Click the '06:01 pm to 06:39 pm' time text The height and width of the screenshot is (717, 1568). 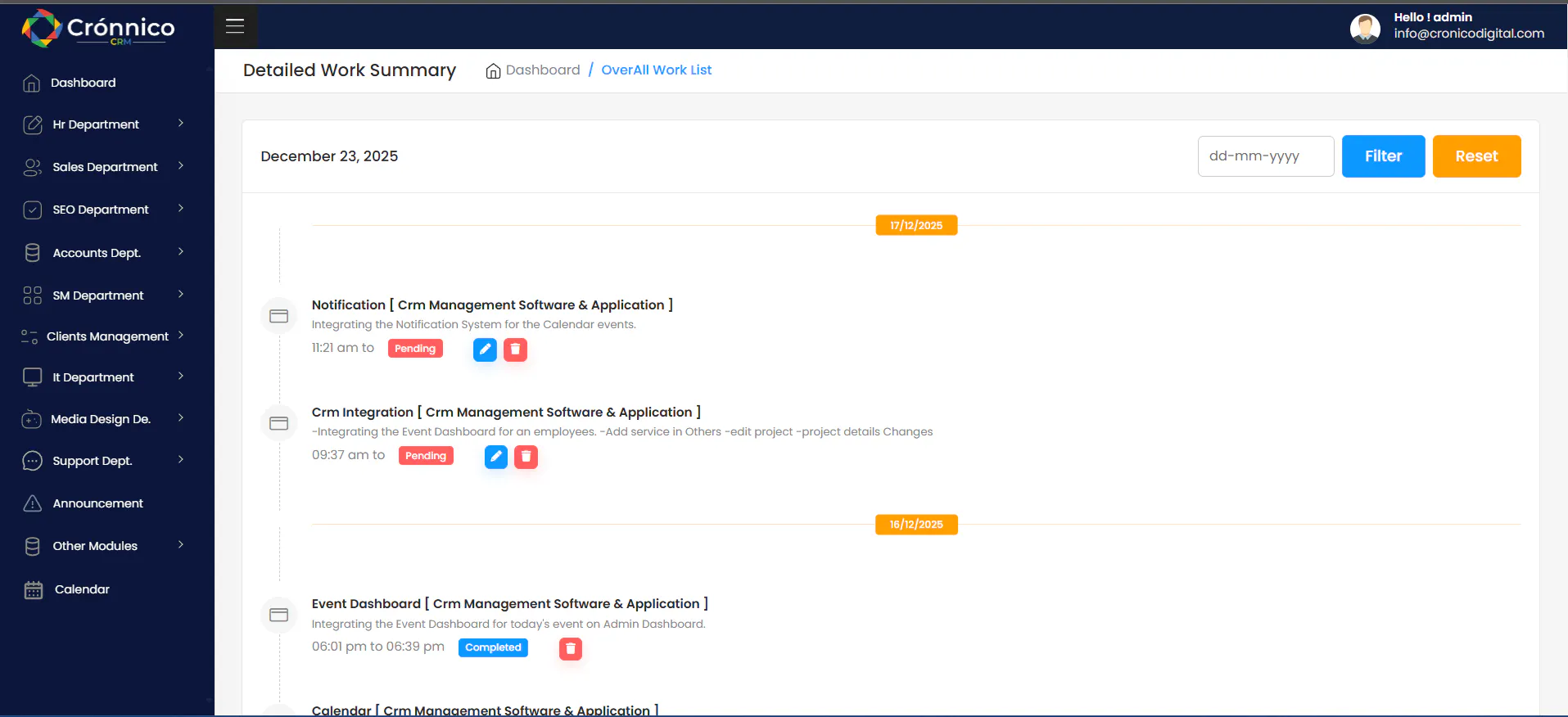[378, 647]
